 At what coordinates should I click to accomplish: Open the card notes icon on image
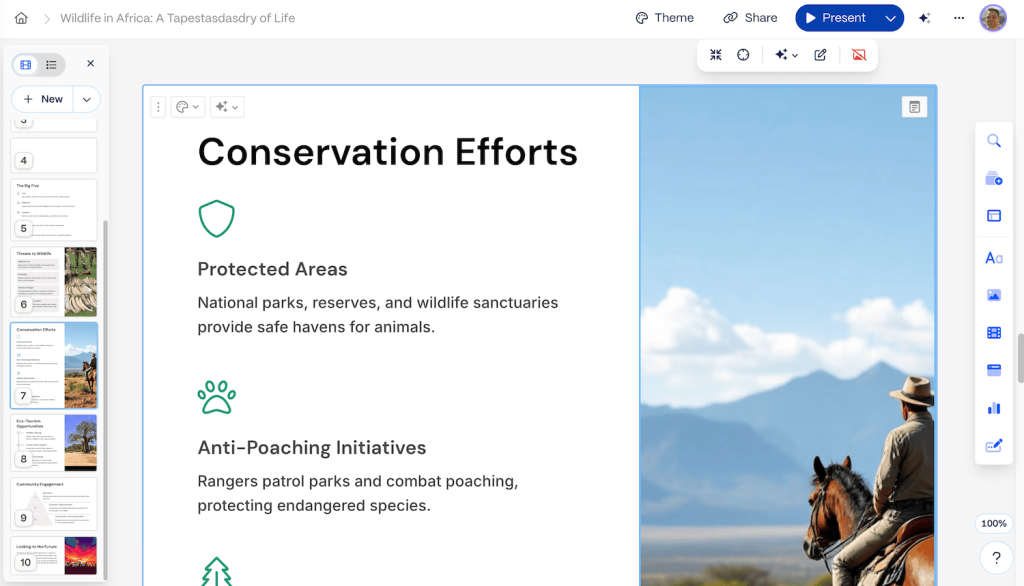[x=914, y=107]
